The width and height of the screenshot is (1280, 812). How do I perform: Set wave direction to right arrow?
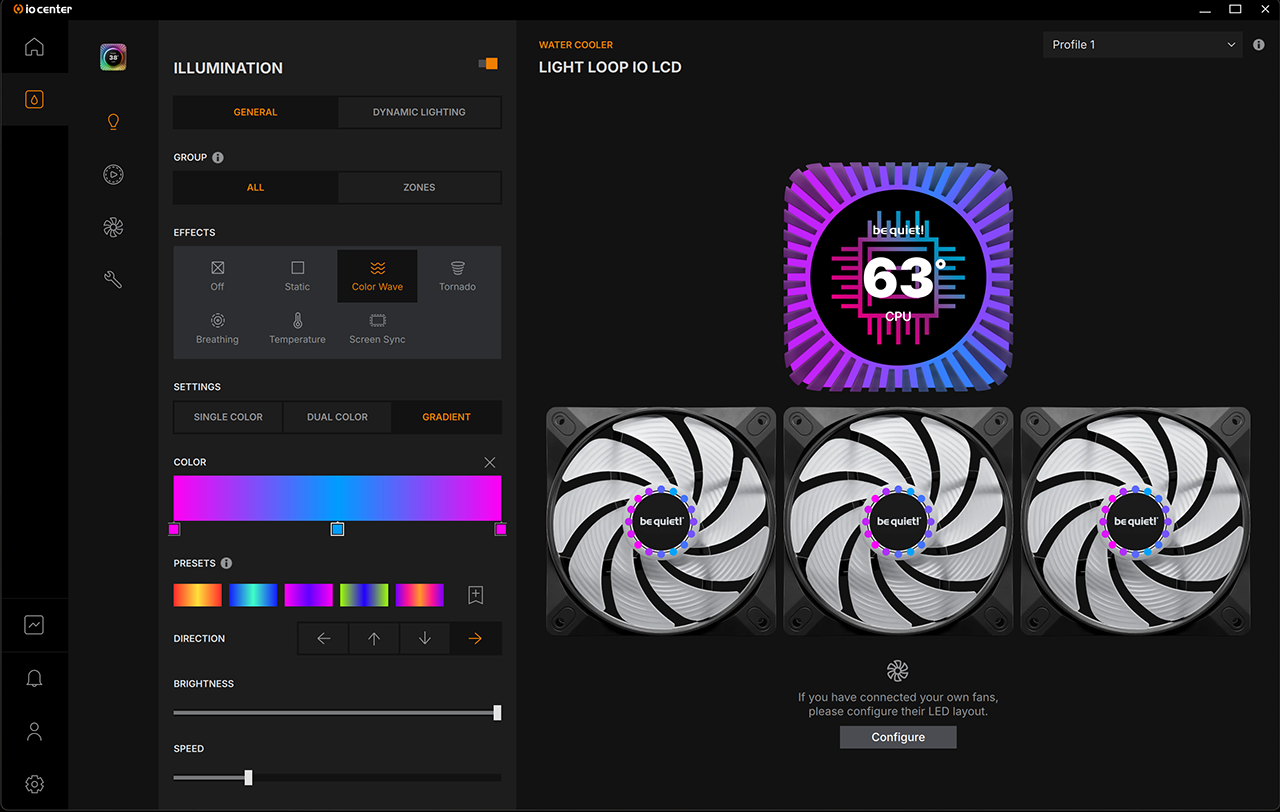tap(475, 639)
